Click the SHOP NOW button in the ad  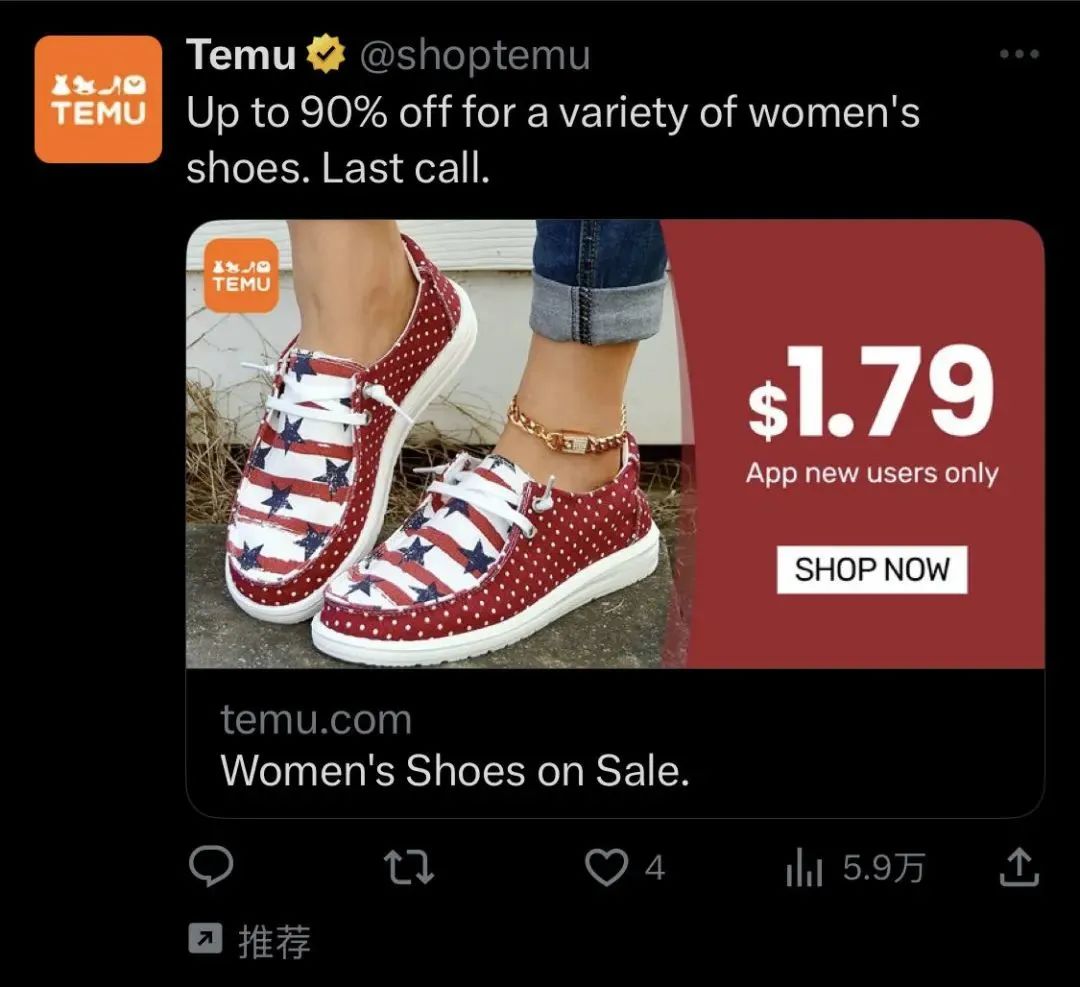point(872,570)
